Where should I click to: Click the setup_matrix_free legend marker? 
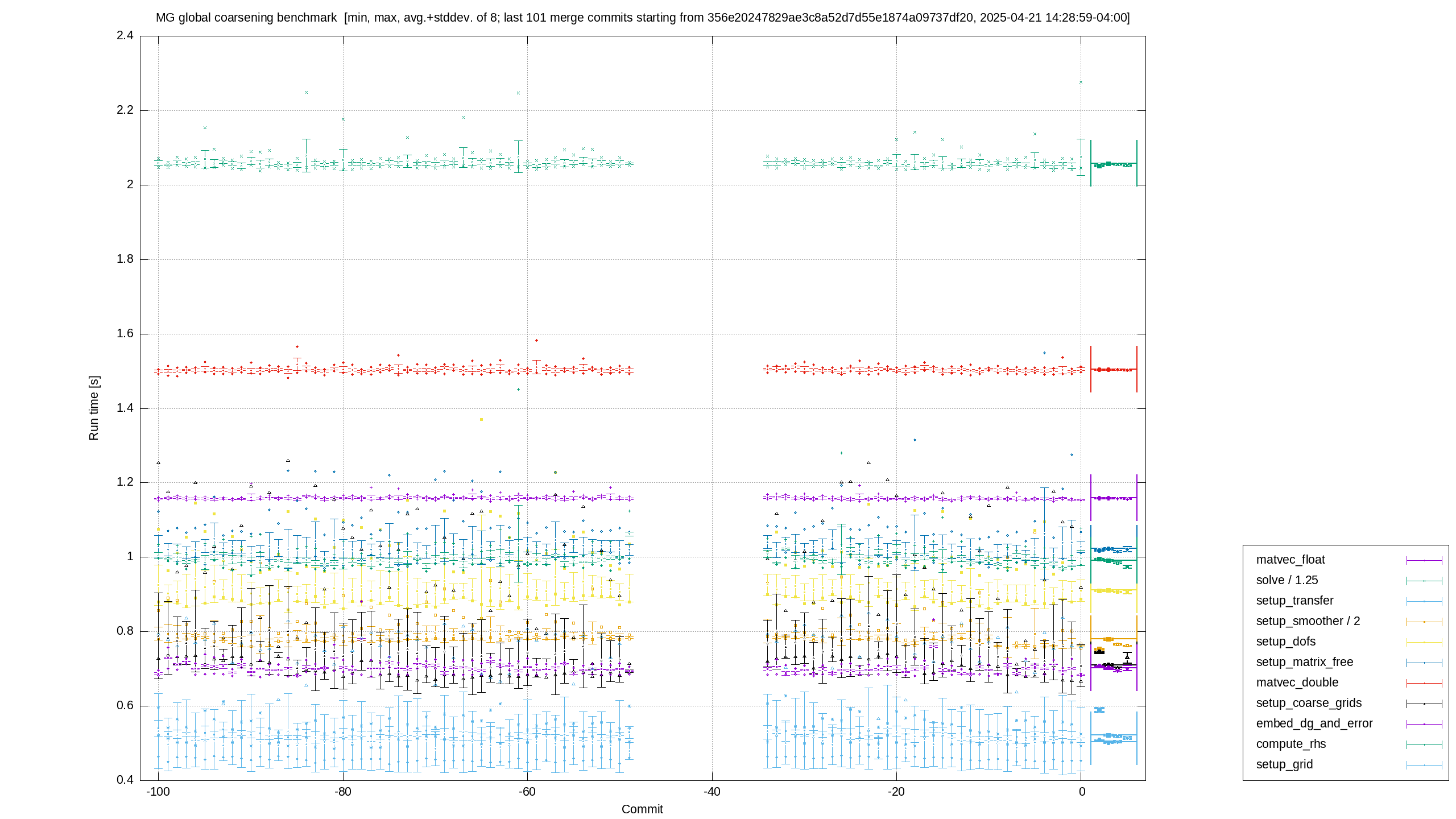[x=1424, y=663]
